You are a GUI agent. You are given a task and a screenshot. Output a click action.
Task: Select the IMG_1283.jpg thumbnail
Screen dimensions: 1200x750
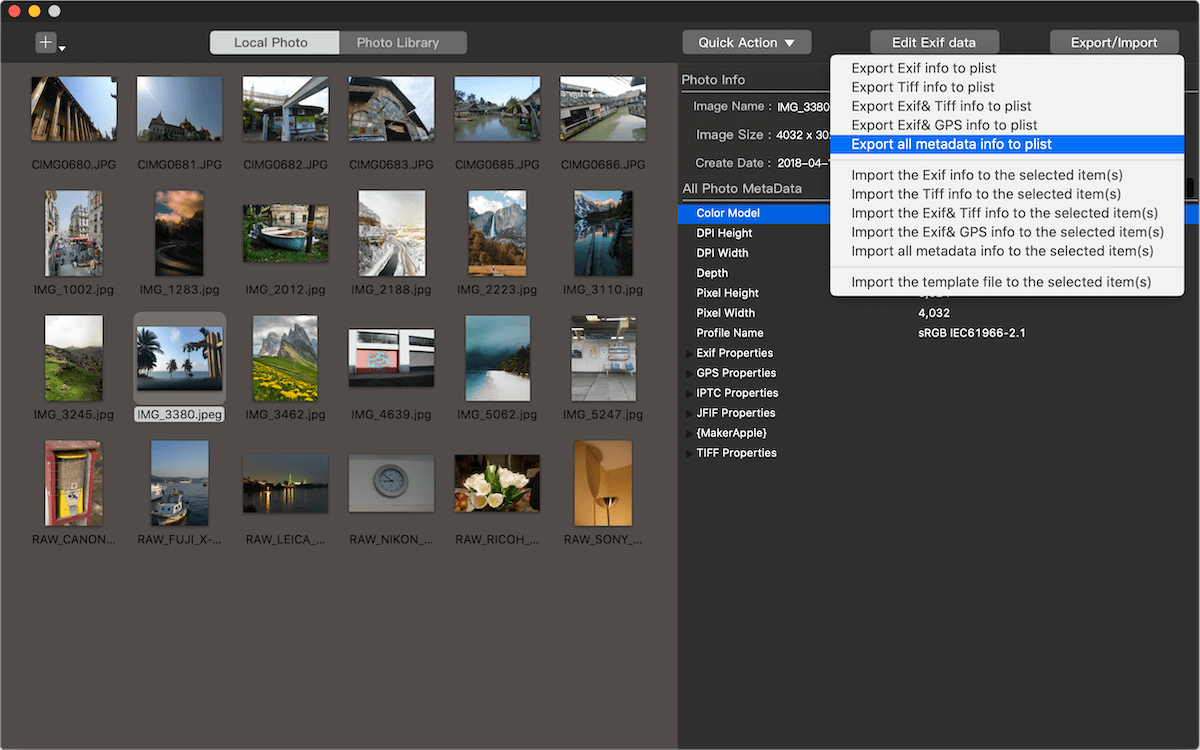click(179, 233)
